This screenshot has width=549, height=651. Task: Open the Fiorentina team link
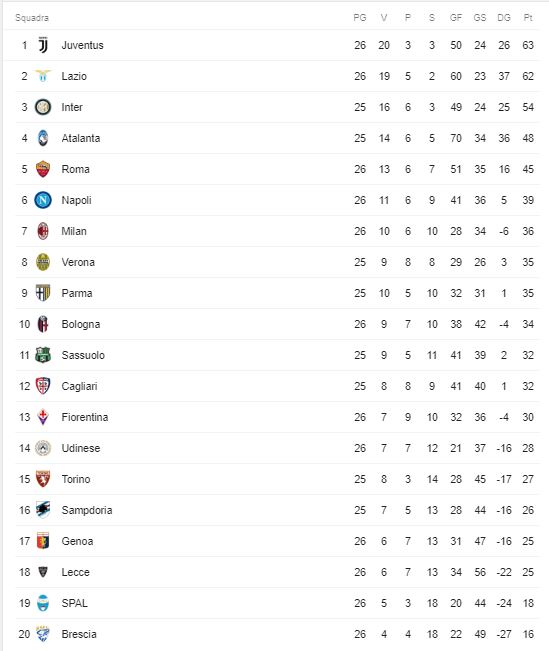pos(85,417)
